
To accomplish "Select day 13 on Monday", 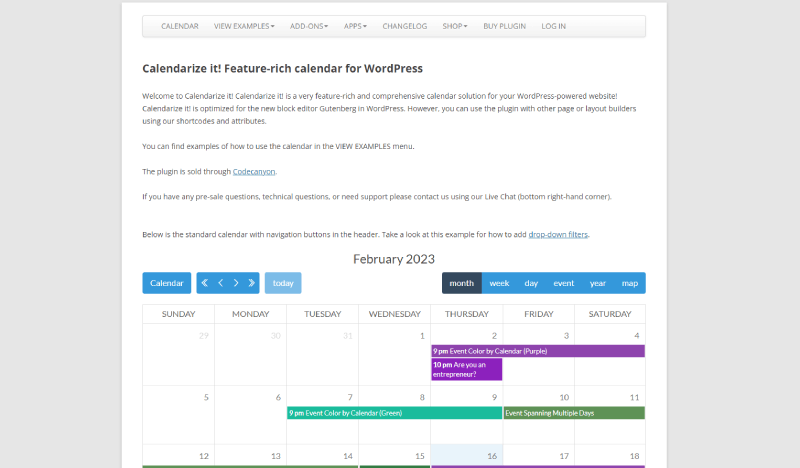I will [x=251, y=456].
